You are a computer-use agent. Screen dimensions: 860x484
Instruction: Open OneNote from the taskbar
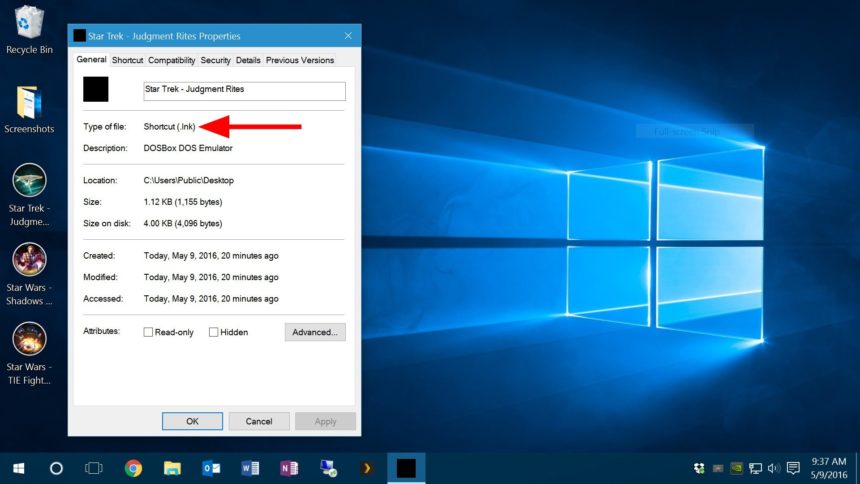coord(289,468)
